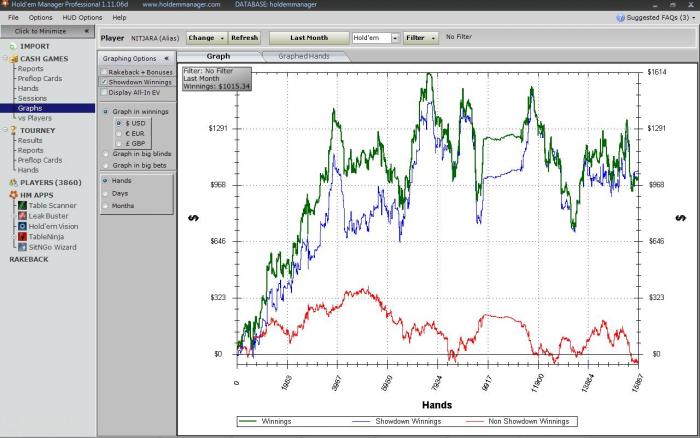Viewport: 700px width, 438px height.
Task: Open Tourney Results
Action: (30, 140)
